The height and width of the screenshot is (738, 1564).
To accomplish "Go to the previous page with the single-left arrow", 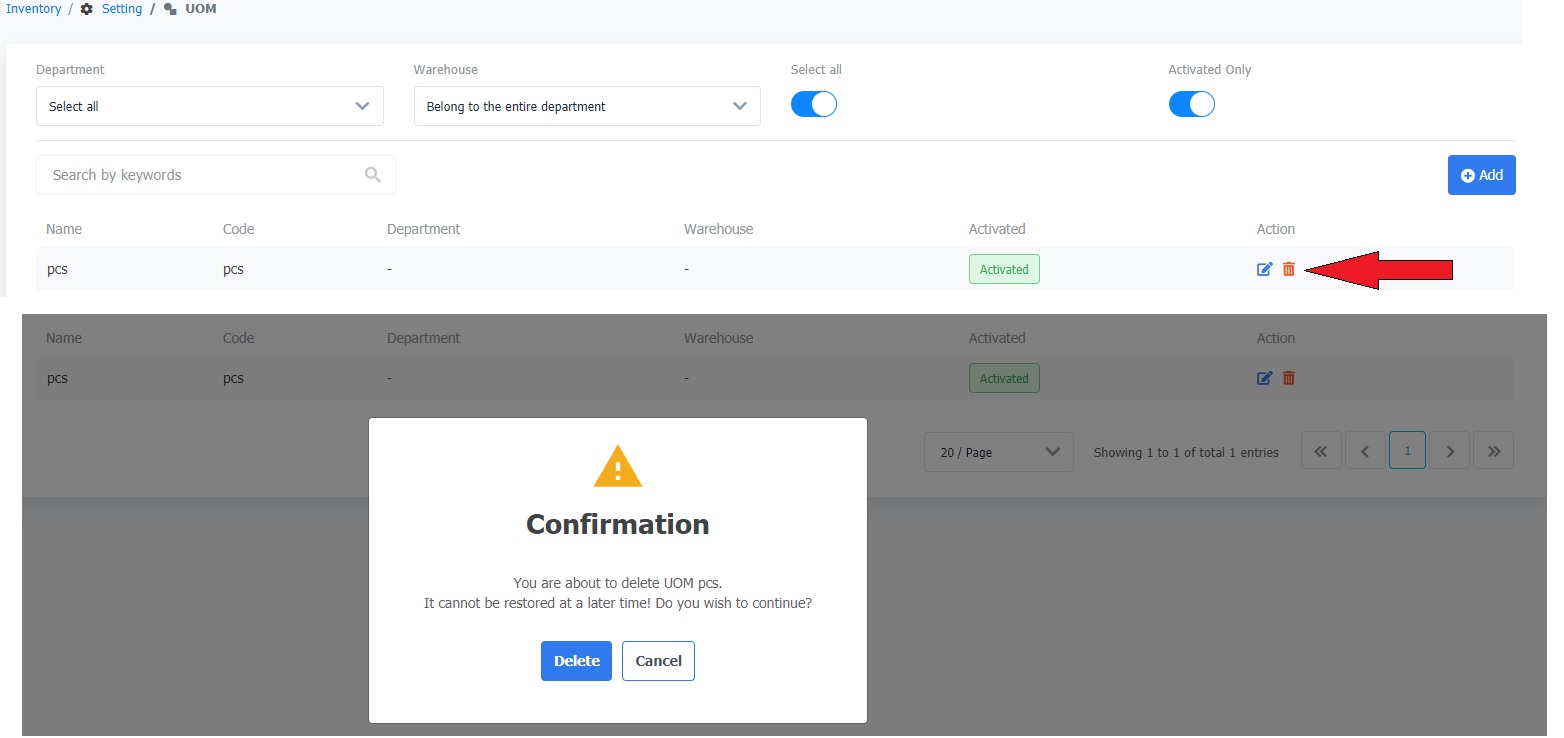I will 1365,451.
